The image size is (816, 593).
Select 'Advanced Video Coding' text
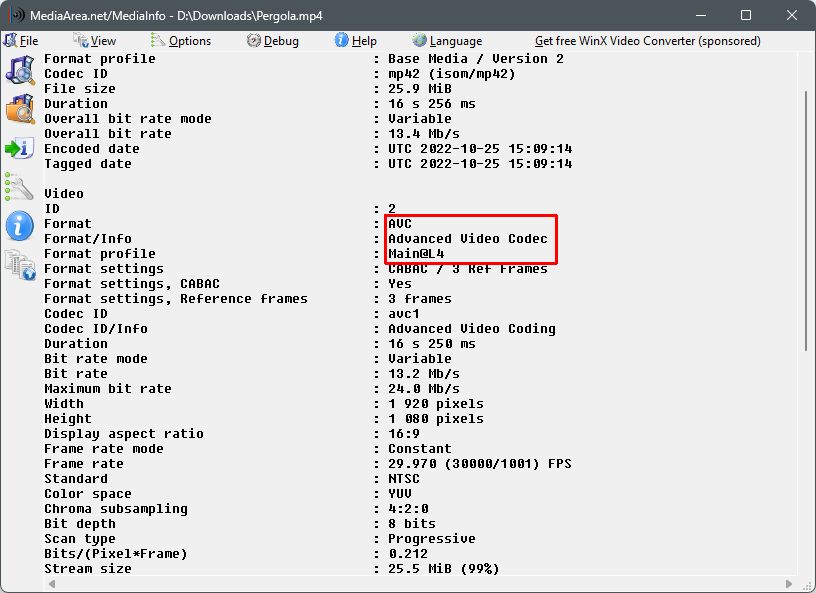471,329
